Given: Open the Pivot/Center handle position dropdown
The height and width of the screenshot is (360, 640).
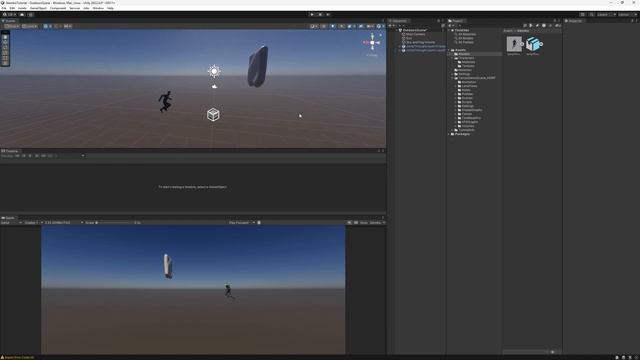Looking at the screenshot, I should [12, 26].
